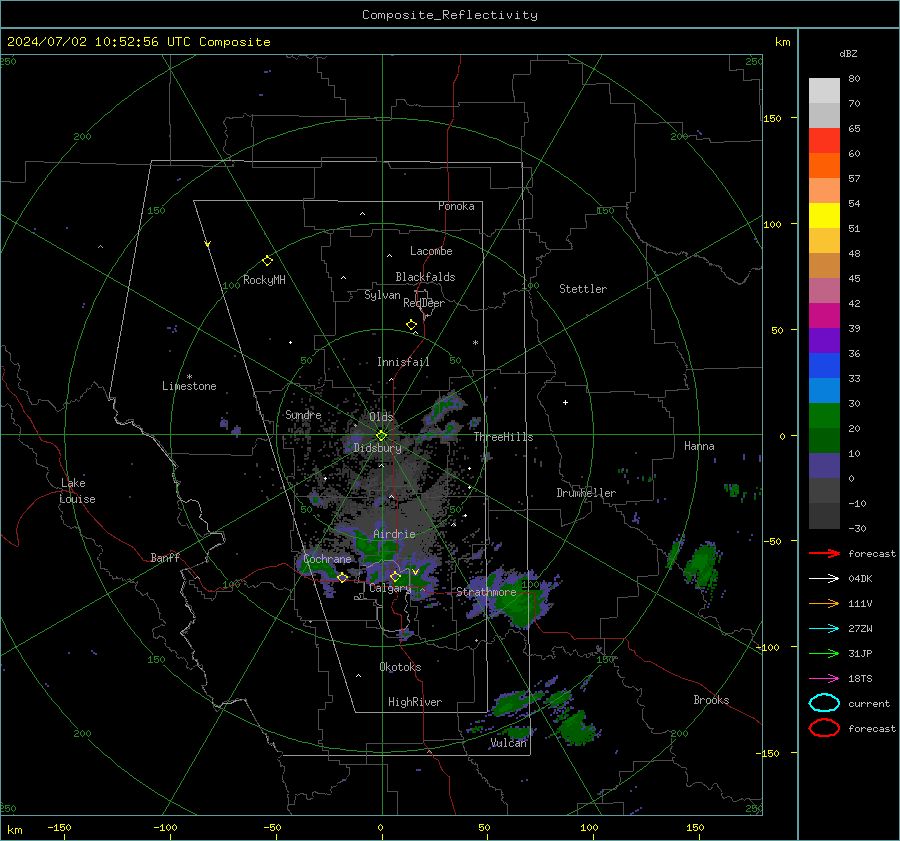This screenshot has width=900, height=841.
Task: Click the ThreeHills city label
Action: pos(503,437)
